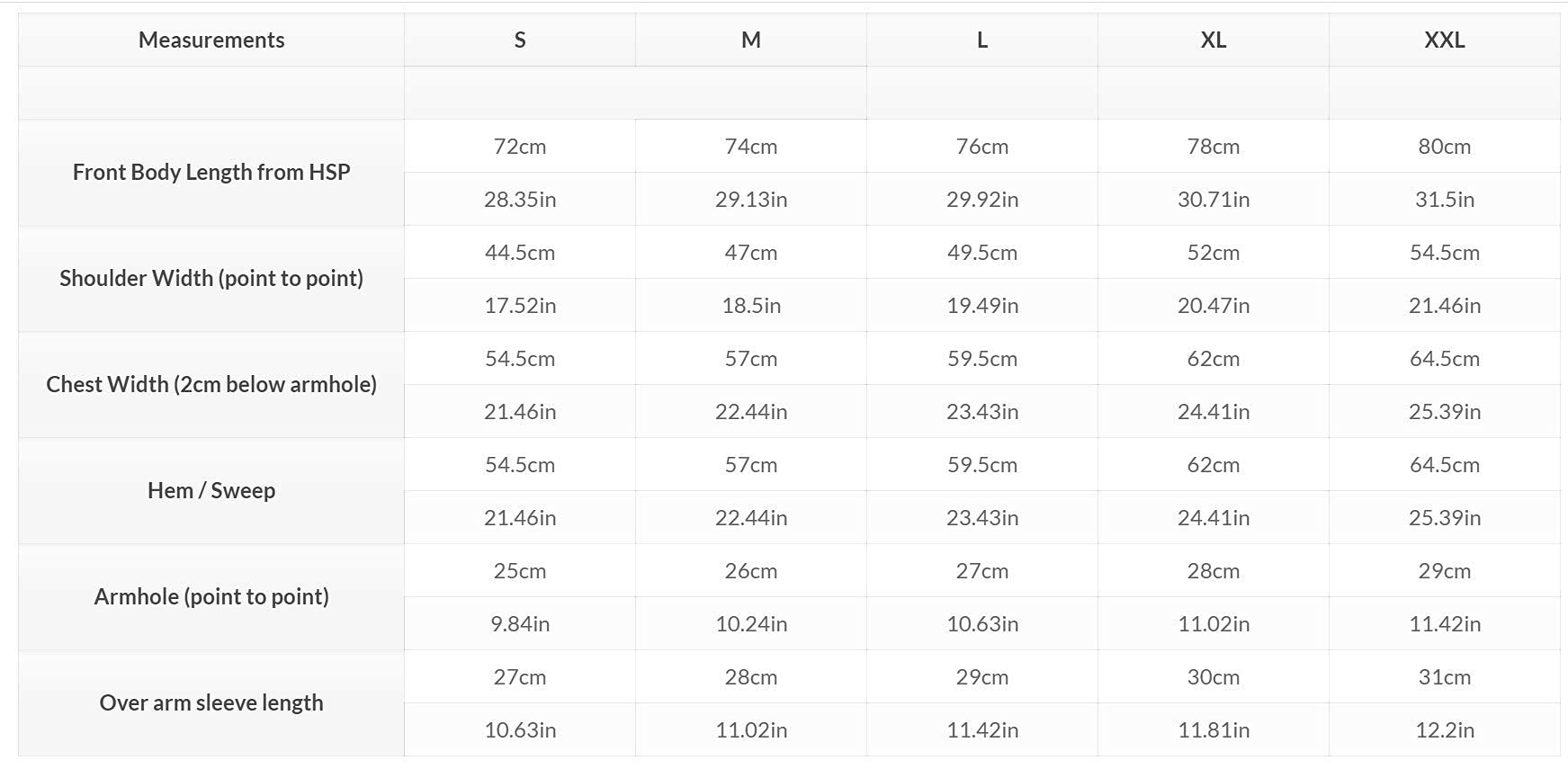
Task: Select the Over arm sleeve length label
Action: point(211,702)
